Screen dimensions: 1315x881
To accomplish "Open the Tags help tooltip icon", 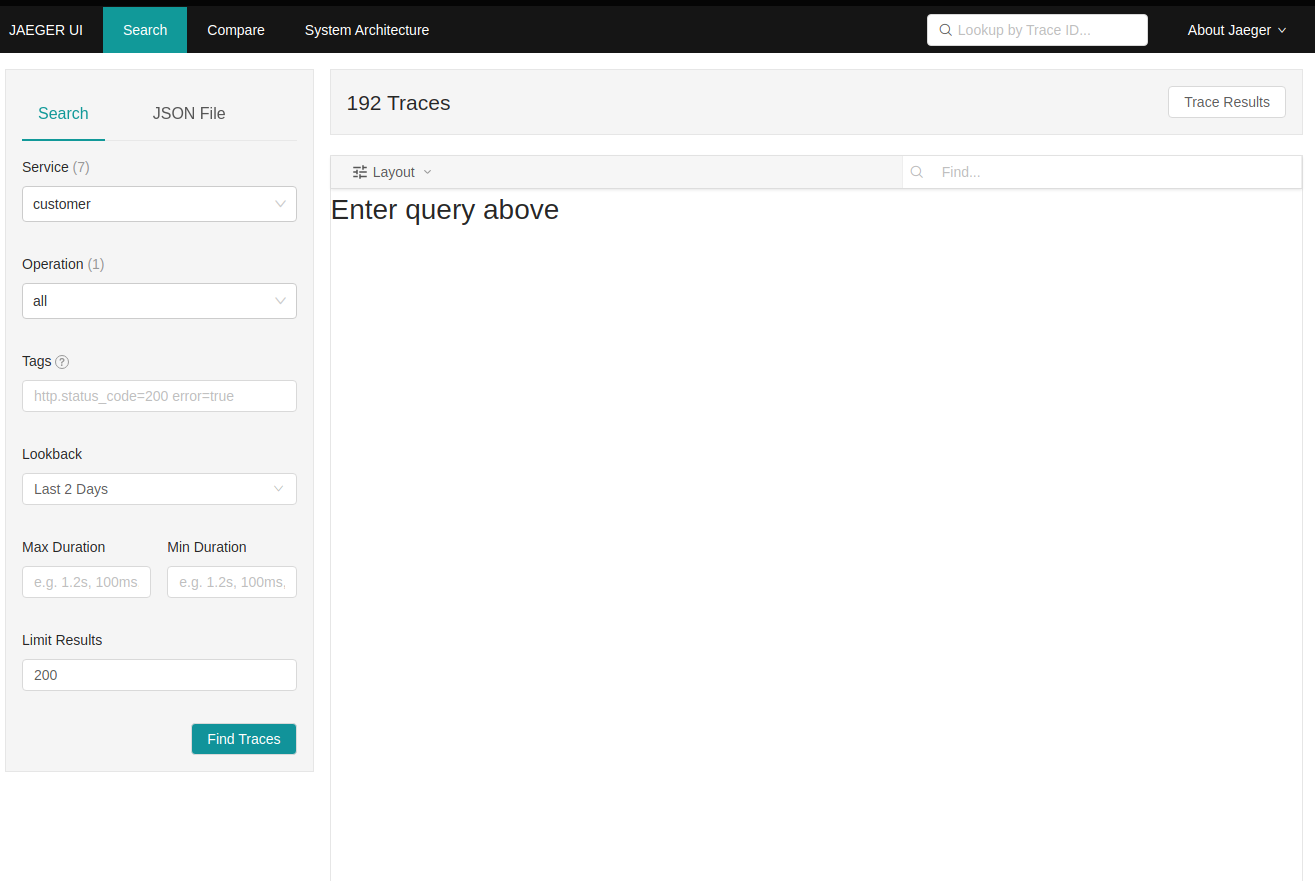I will coord(62,361).
